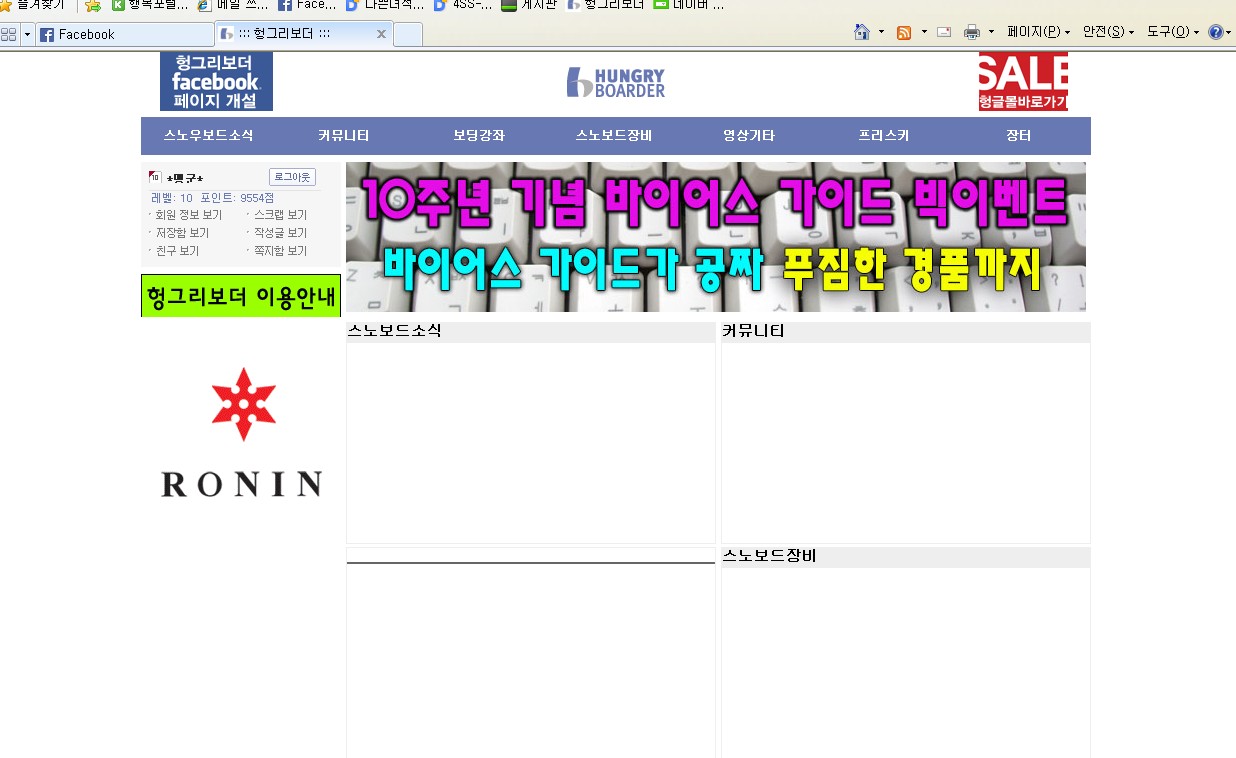Click the red RONIN logo advertisement
This screenshot has width=1236, height=758.
click(x=241, y=432)
